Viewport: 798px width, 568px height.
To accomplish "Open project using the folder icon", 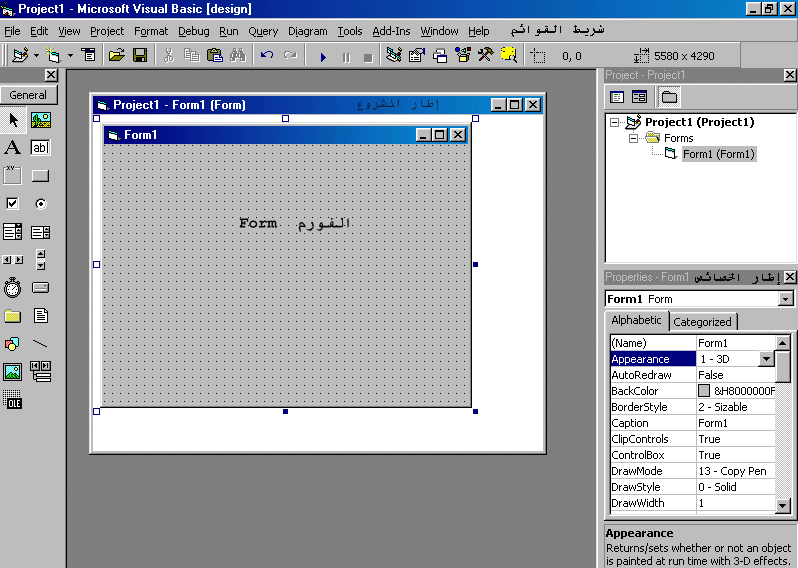I will (x=117, y=56).
